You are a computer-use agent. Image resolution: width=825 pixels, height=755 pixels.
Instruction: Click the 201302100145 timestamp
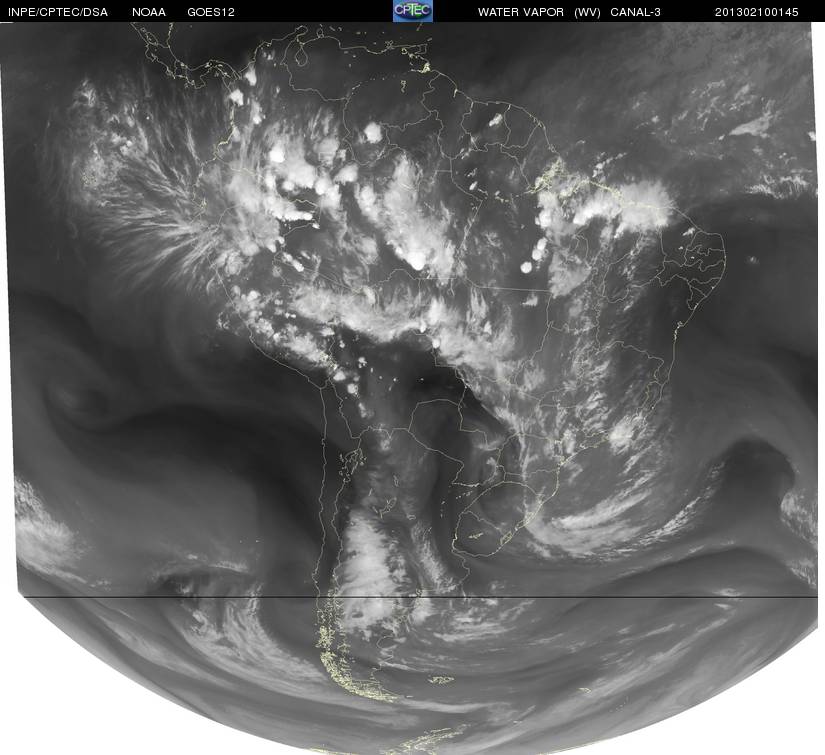pyautogui.click(x=757, y=12)
